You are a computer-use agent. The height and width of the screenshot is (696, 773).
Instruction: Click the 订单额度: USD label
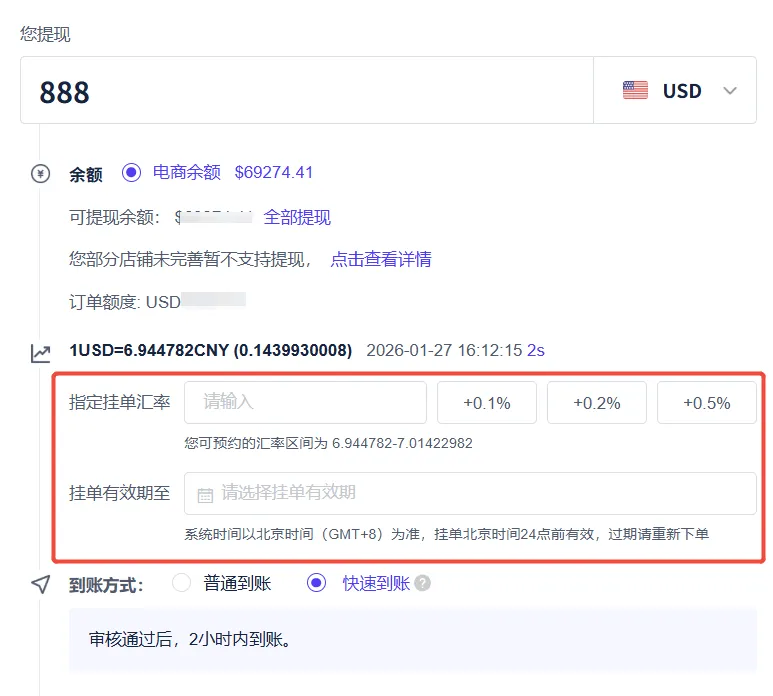(x=125, y=302)
